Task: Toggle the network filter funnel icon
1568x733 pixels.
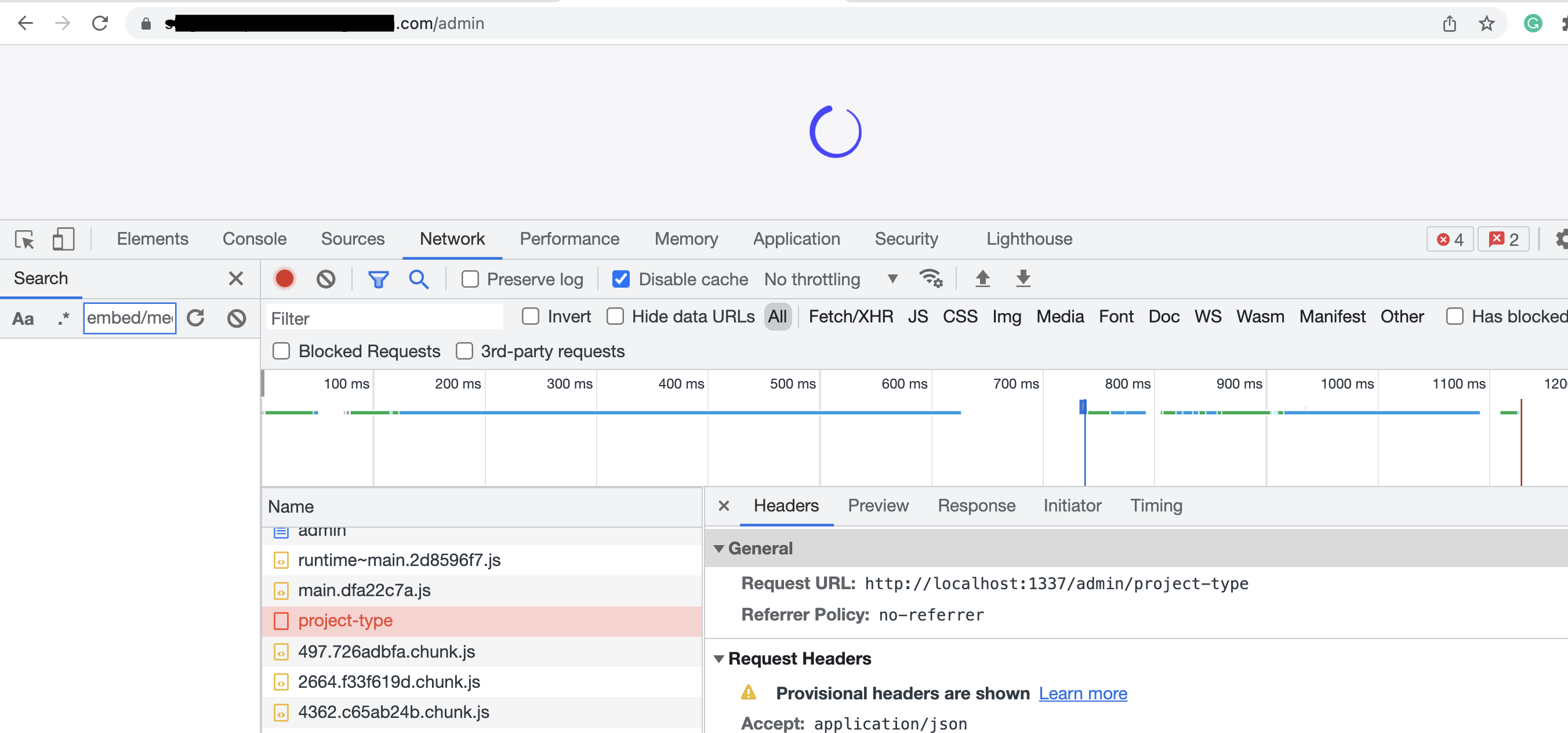Action: 378,279
